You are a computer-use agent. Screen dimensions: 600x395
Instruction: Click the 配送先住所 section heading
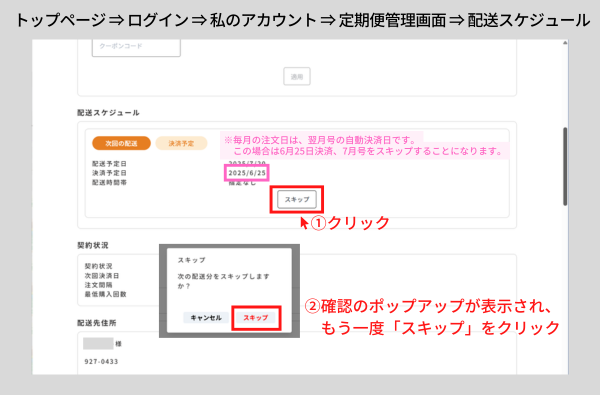(x=97, y=323)
